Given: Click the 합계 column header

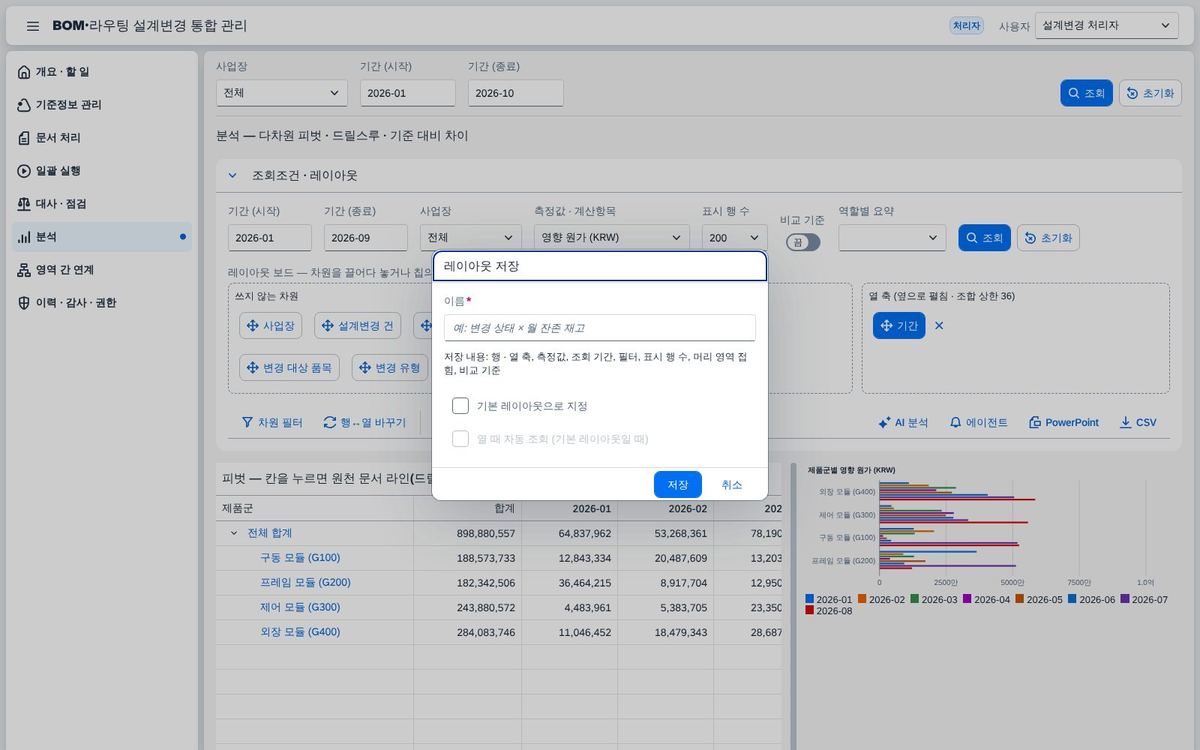Looking at the screenshot, I should pos(467,509).
